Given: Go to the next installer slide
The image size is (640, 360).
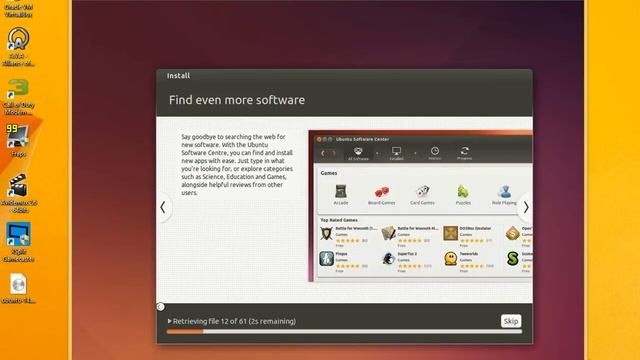Looking at the screenshot, I should [x=526, y=207].
